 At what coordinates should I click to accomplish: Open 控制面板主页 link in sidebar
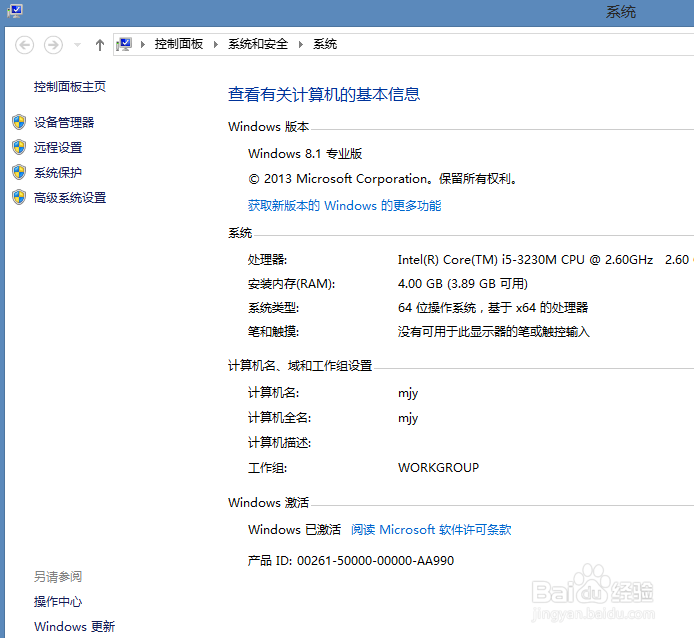70,86
